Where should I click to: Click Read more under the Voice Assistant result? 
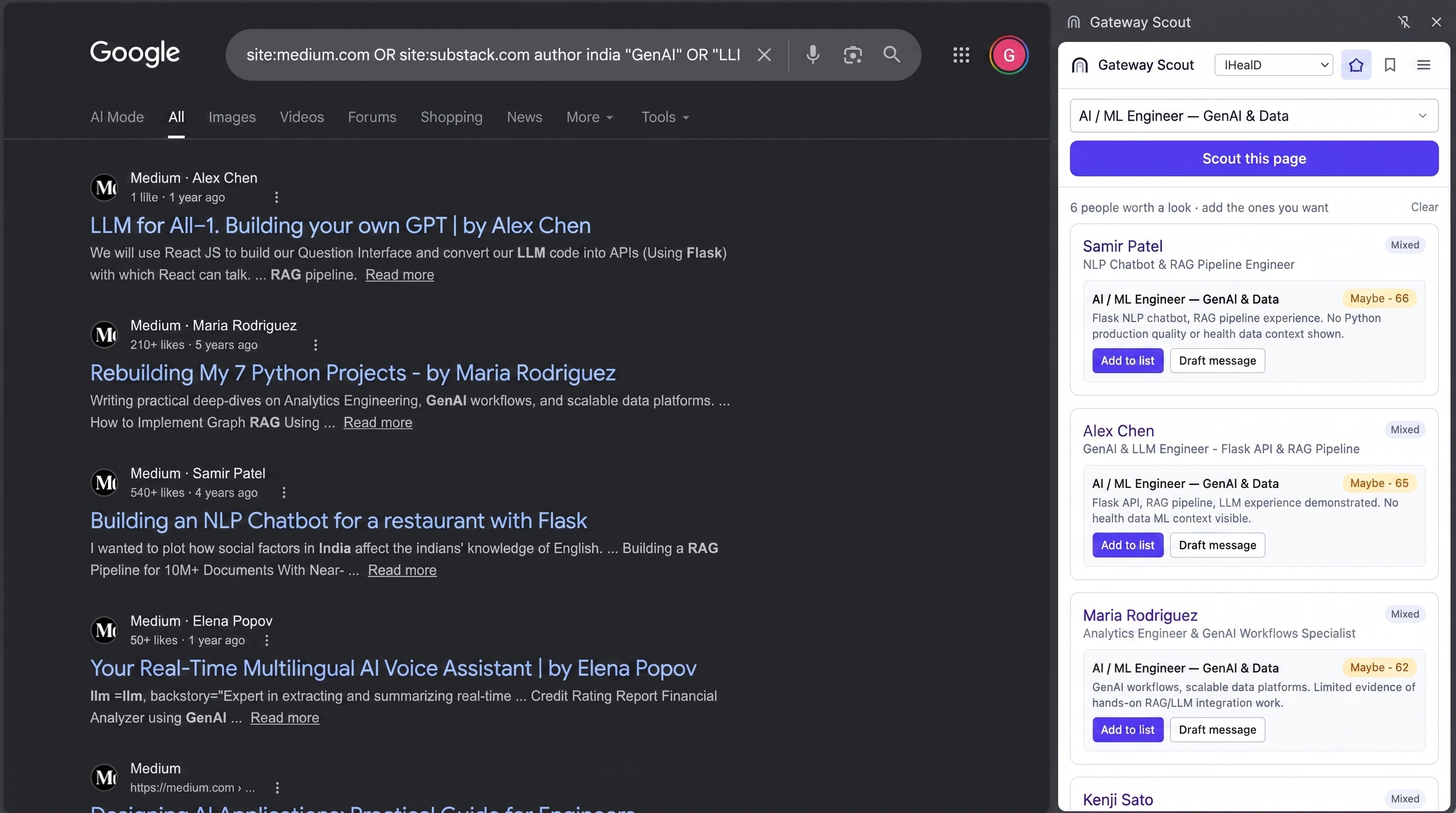(x=284, y=717)
